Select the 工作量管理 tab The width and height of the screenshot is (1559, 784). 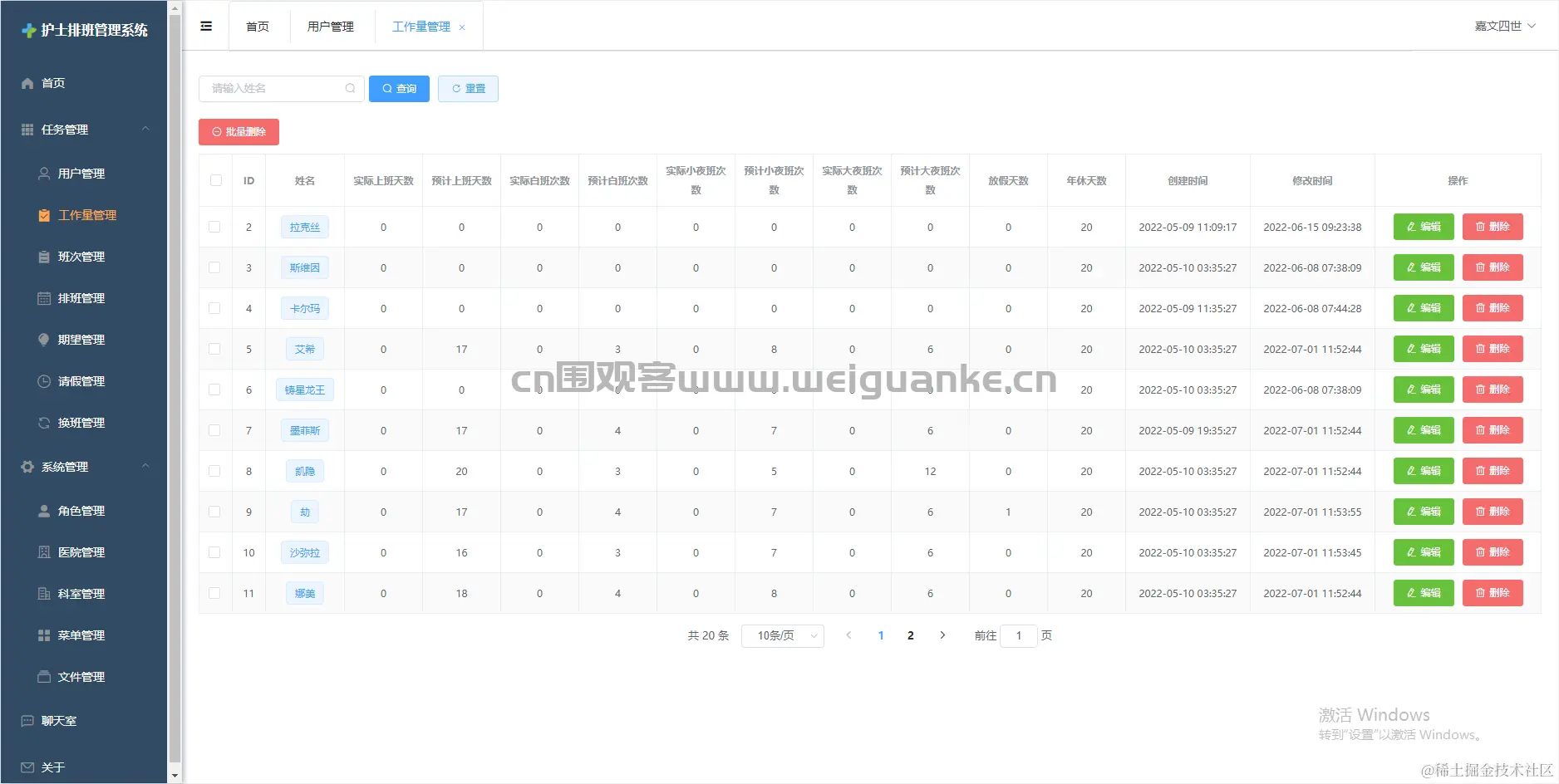click(421, 27)
